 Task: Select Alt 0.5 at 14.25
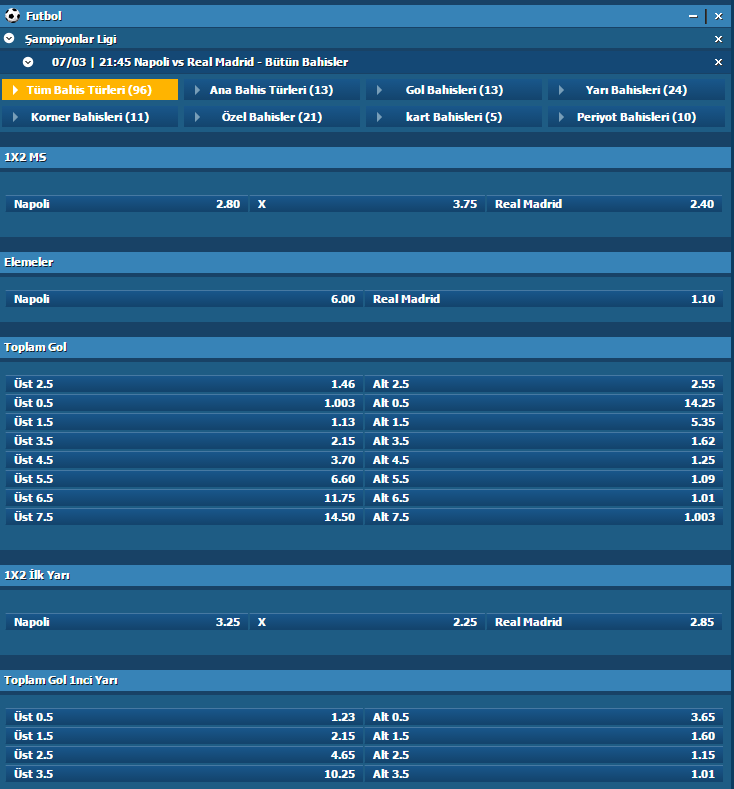click(x=543, y=403)
